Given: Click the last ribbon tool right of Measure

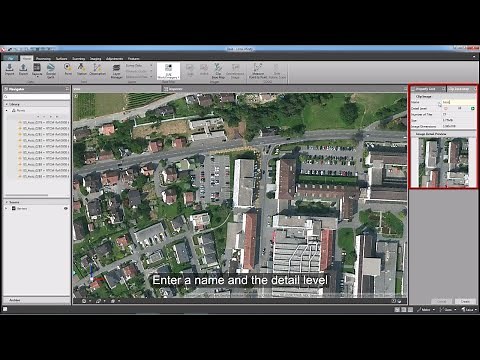Looking at the screenshot, I should [x=277, y=71].
